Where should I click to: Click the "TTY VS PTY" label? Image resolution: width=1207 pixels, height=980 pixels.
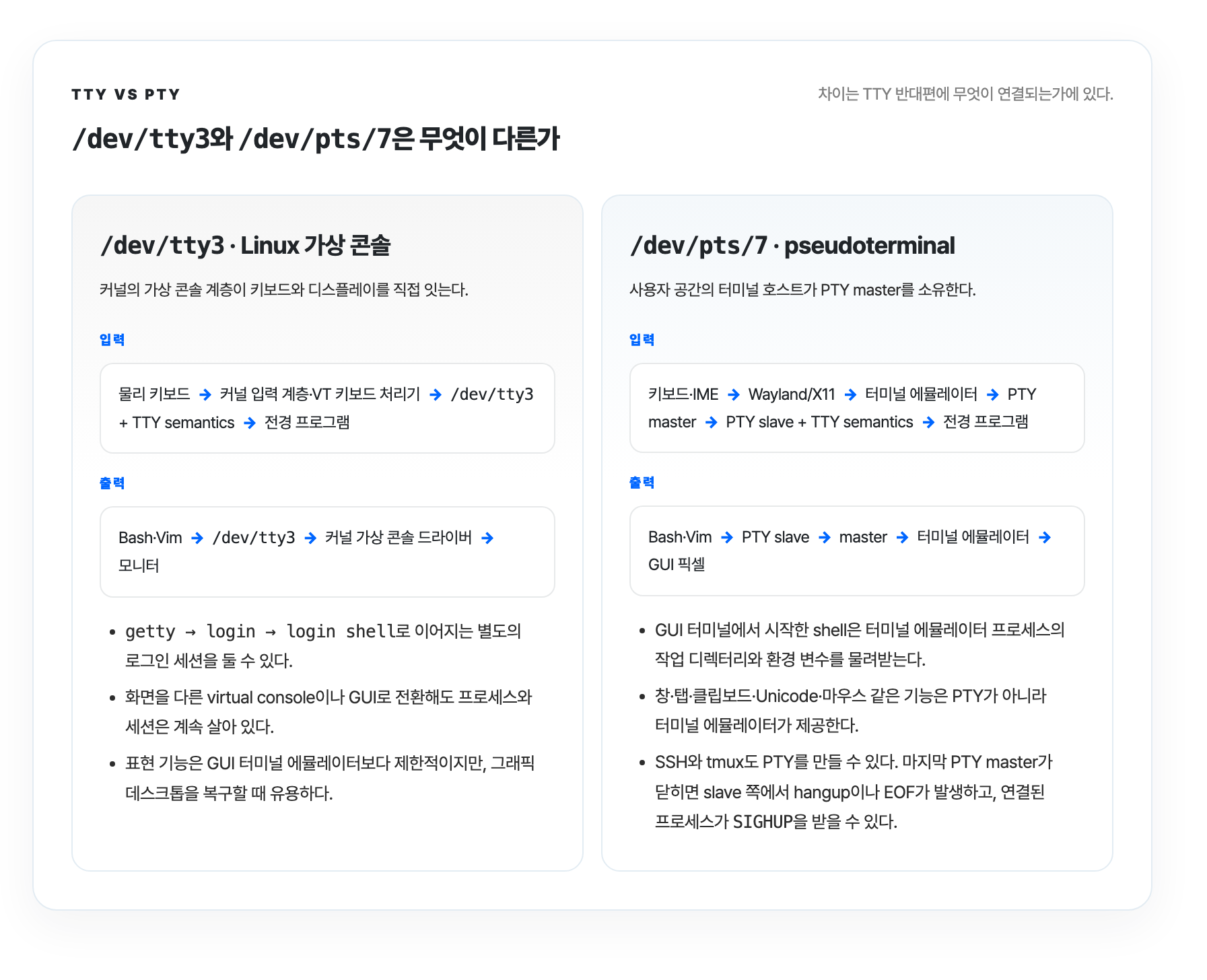click(126, 94)
